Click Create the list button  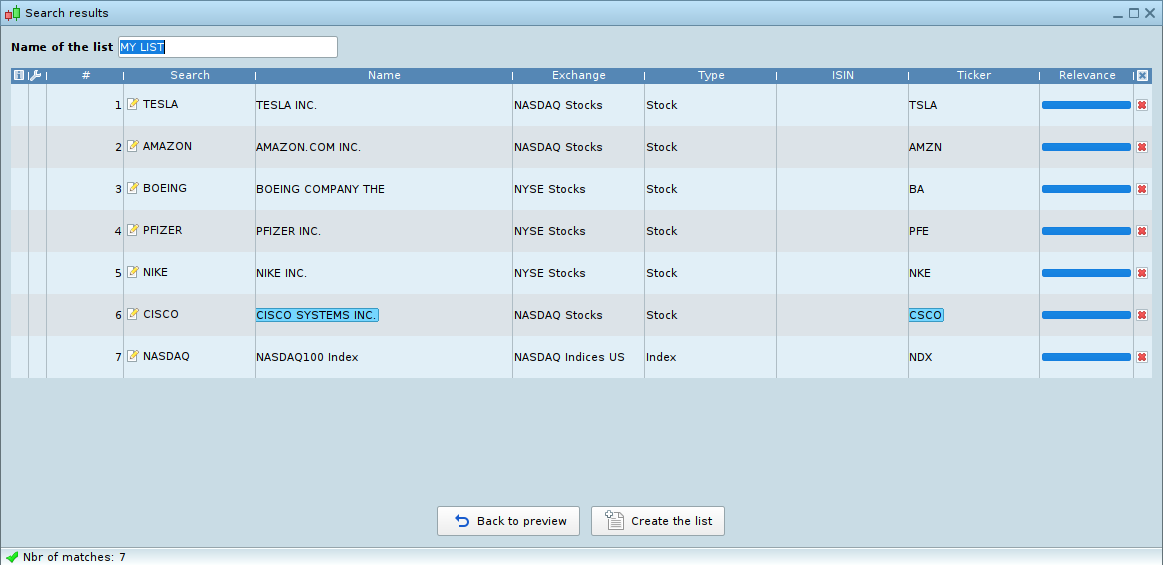click(658, 521)
